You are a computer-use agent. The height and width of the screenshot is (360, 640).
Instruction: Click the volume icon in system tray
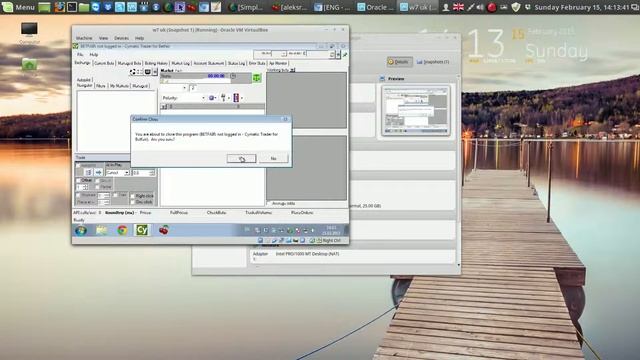point(480,7)
